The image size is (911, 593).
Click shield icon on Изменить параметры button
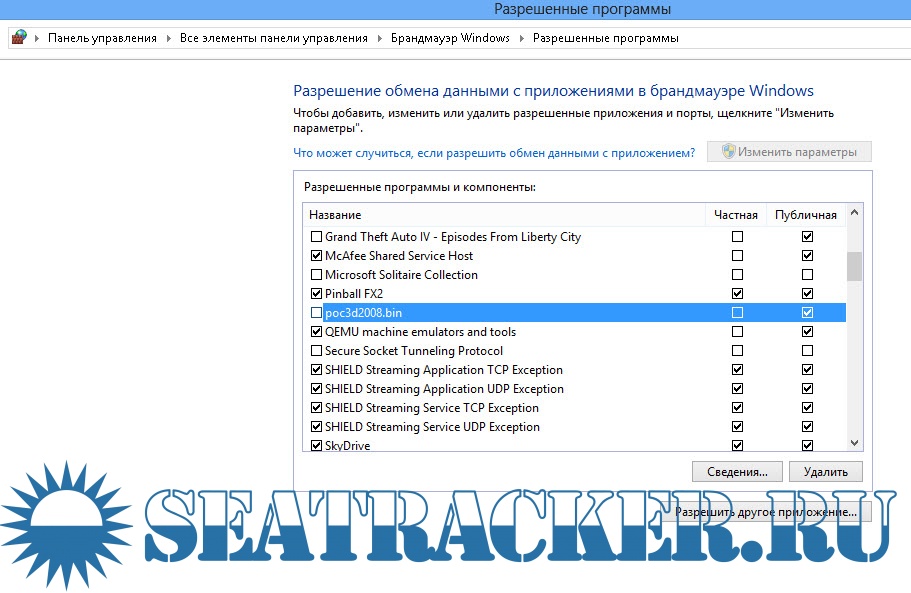[x=729, y=152]
